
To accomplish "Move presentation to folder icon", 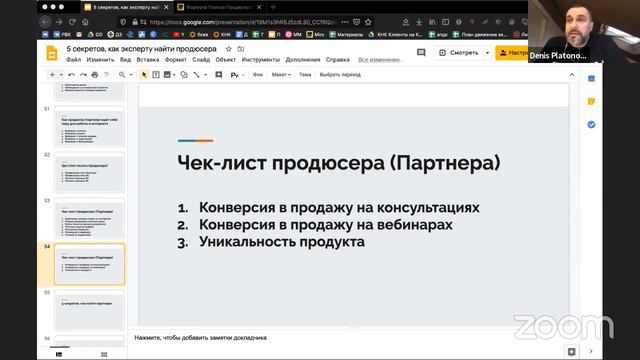I will coord(241,49).
